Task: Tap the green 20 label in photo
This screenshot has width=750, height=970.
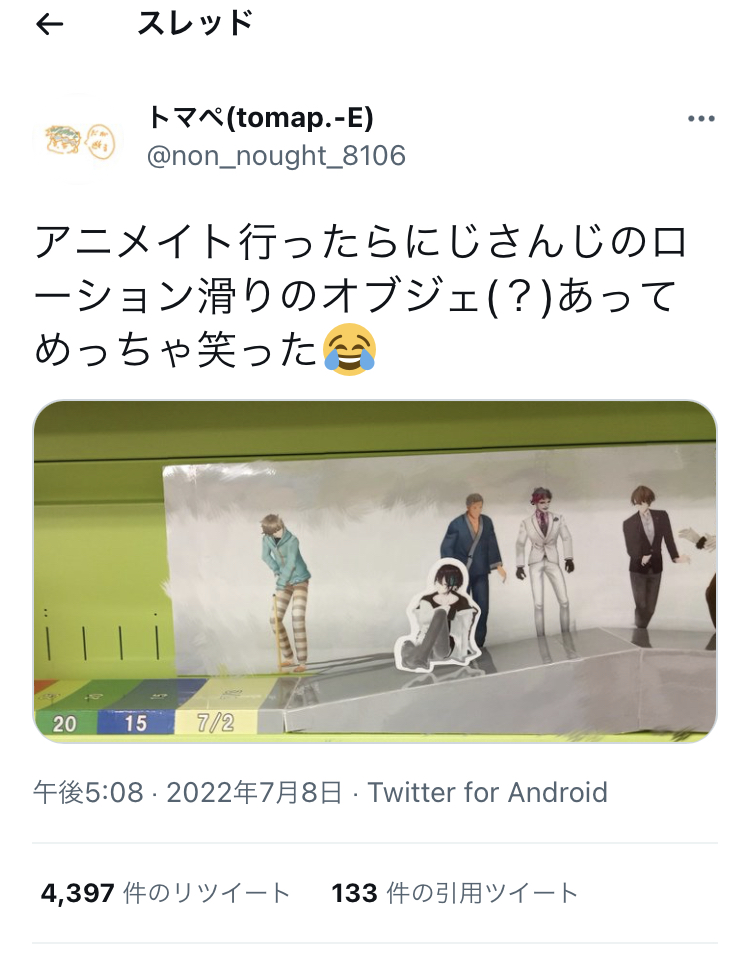Action: coord(65,723)
